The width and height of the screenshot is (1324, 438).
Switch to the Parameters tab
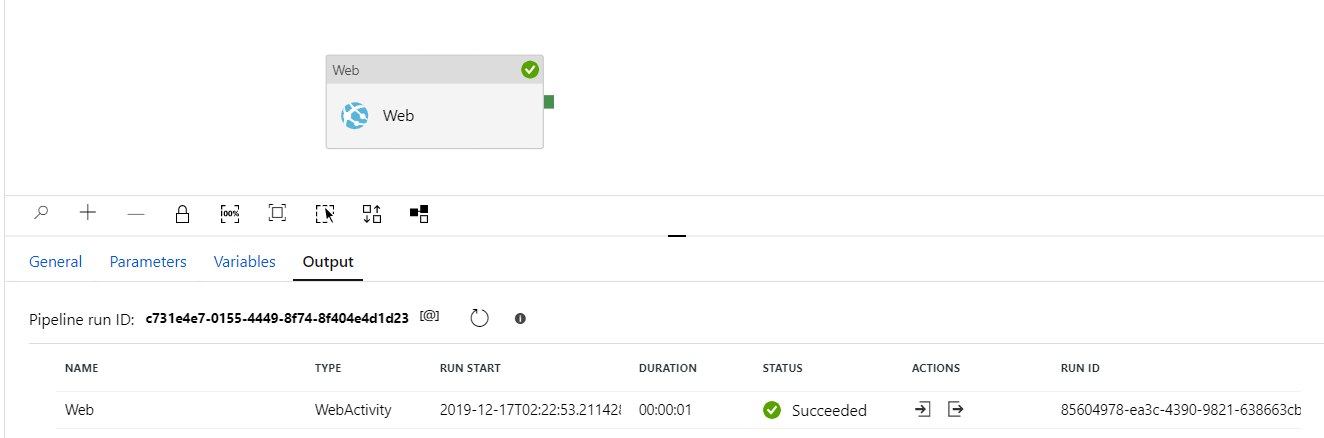tap(148, 262)
